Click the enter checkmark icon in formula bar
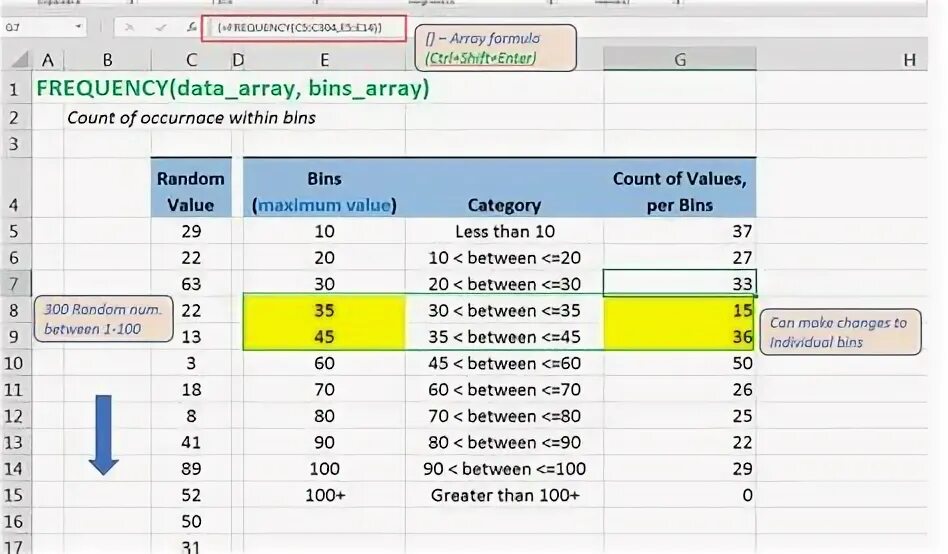Screen dimensions: 948x554 (x=161, y=27)
